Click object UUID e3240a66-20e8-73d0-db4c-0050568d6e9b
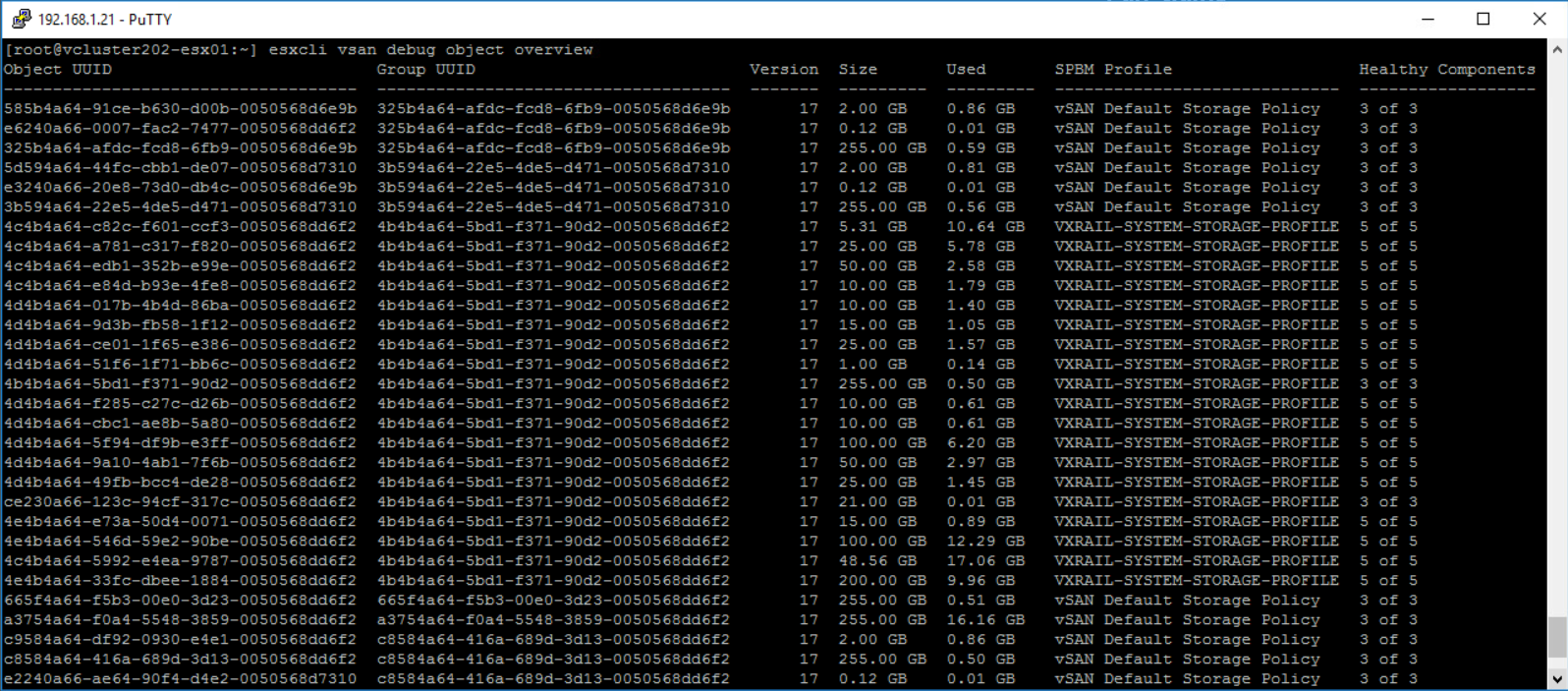The height and width of the screenshot is (691, 1568). click(180, 188)
